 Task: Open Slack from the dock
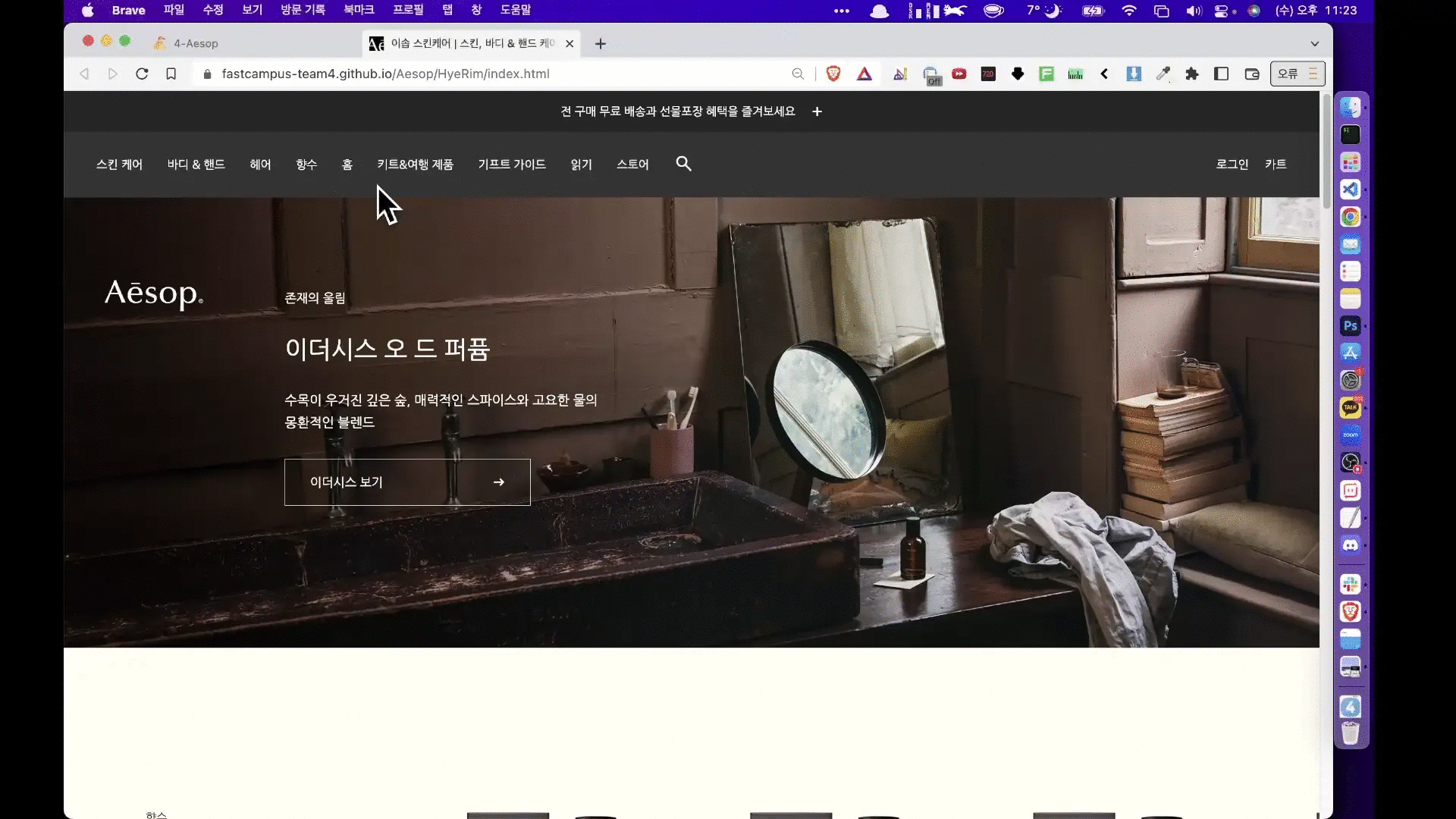[x=1350, y=584]
